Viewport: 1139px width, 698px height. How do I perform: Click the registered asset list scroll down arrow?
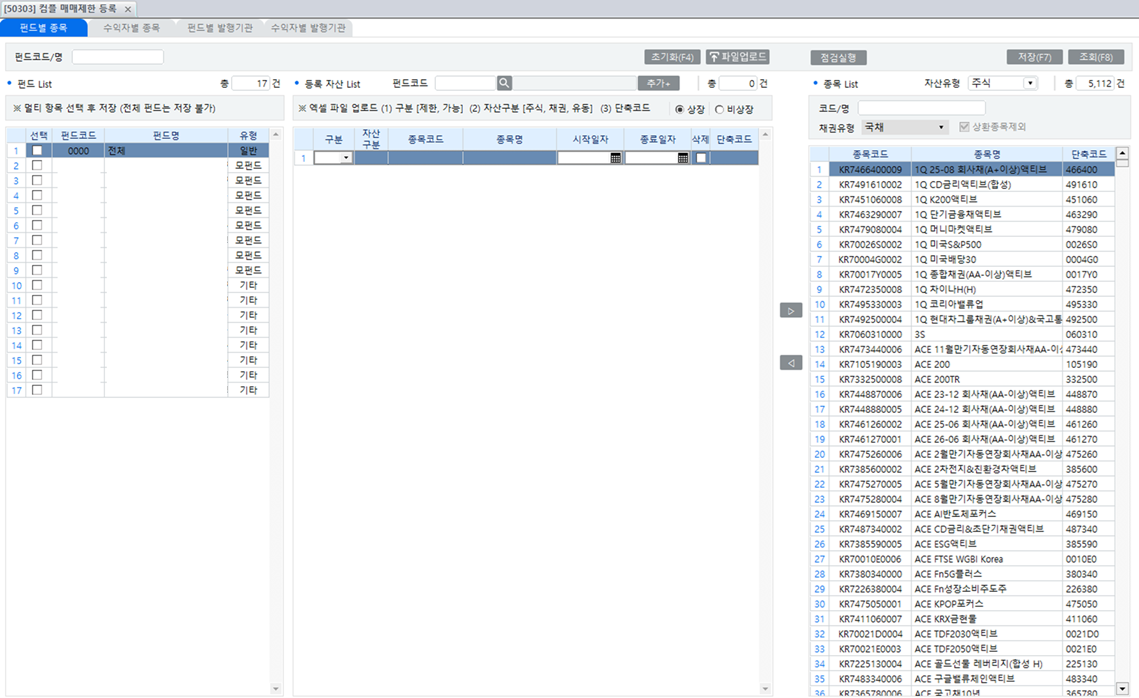pyautogui.click(x=765, y=689)
